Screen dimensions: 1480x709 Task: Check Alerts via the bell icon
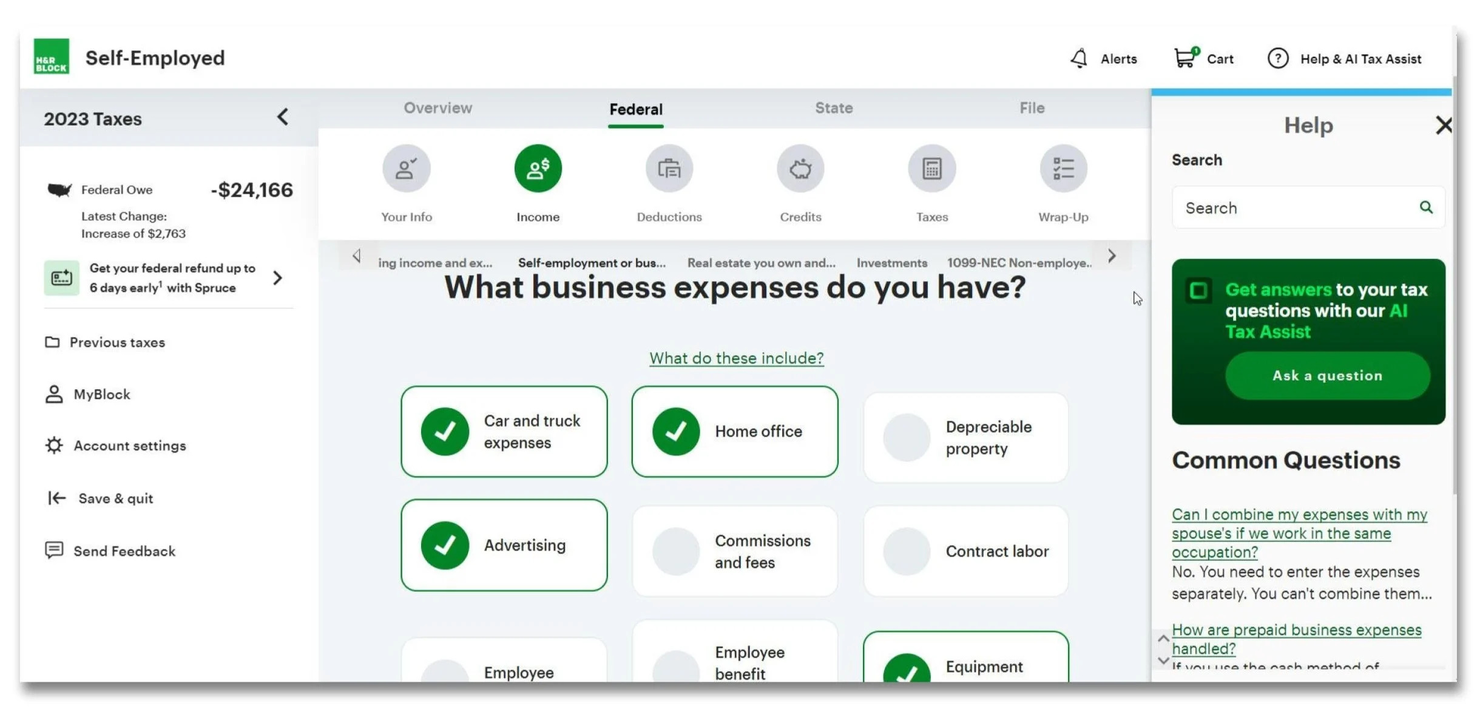1078,58
